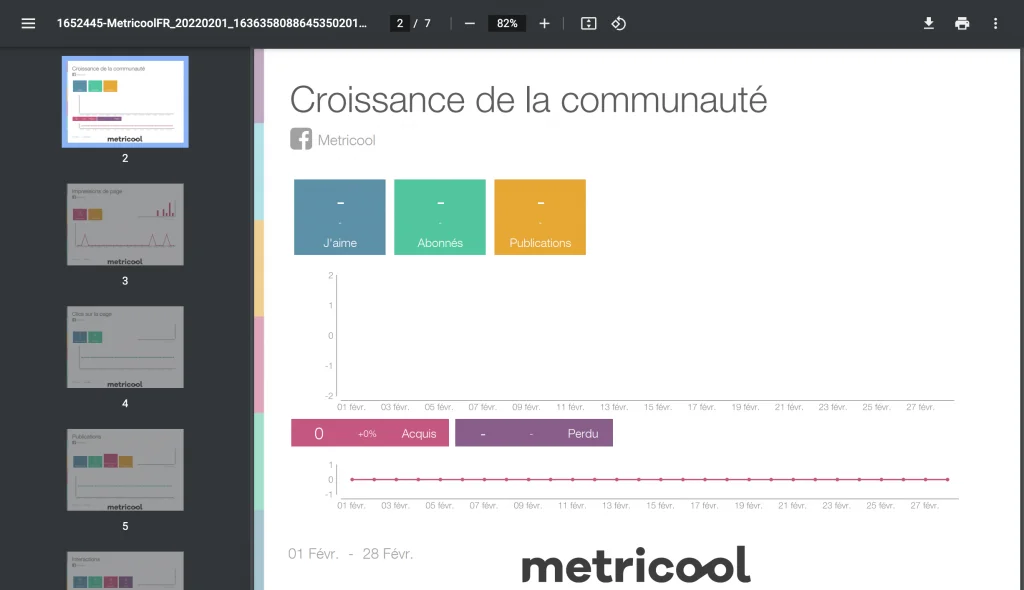Click the Facebook logo next to Metricool
1024x590 pixels.
tap(301, 139)
